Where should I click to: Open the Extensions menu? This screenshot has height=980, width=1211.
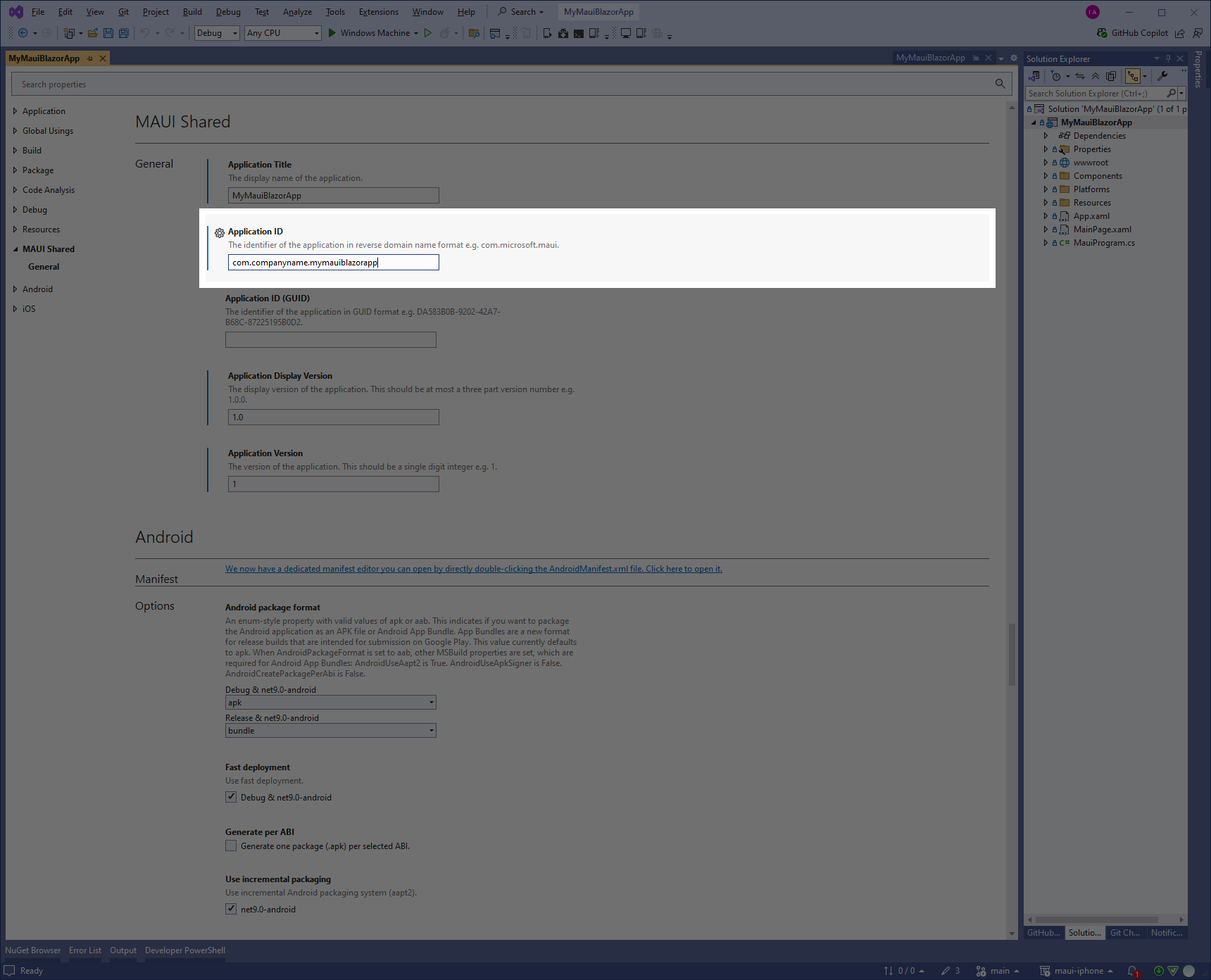379,12
